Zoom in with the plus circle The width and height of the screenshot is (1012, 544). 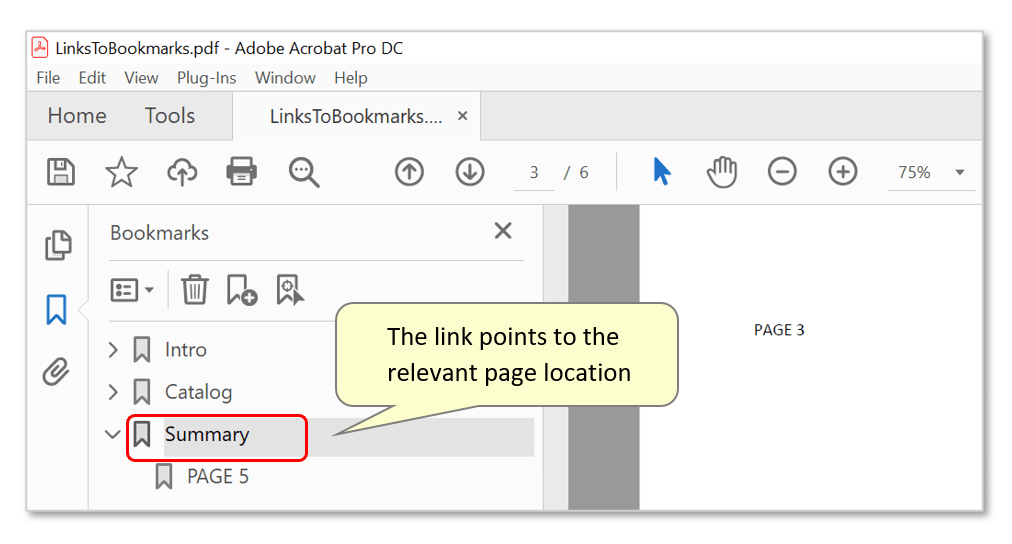tap(843, 172)
